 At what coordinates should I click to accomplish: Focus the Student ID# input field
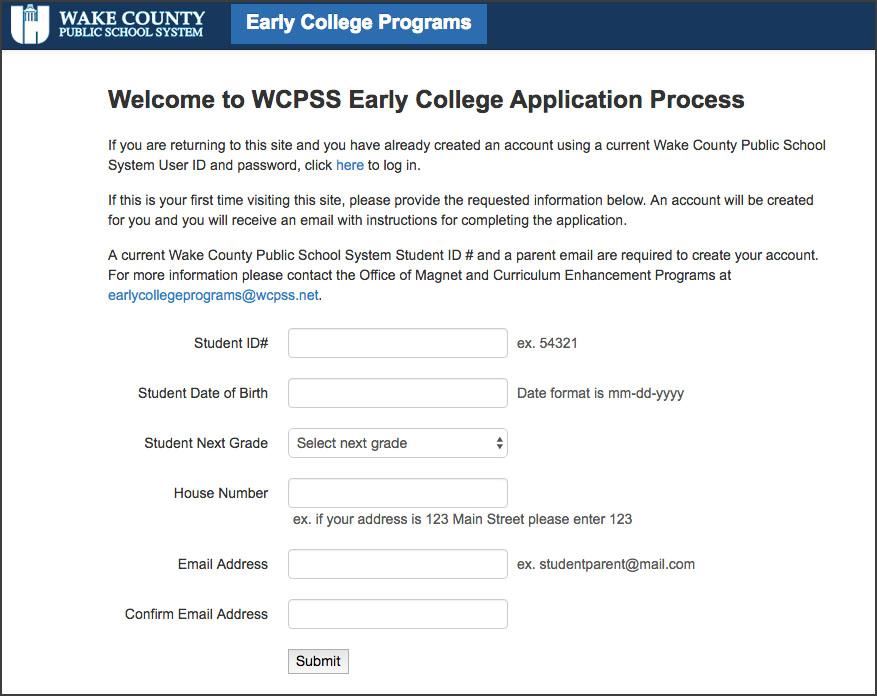coord(398,343)
